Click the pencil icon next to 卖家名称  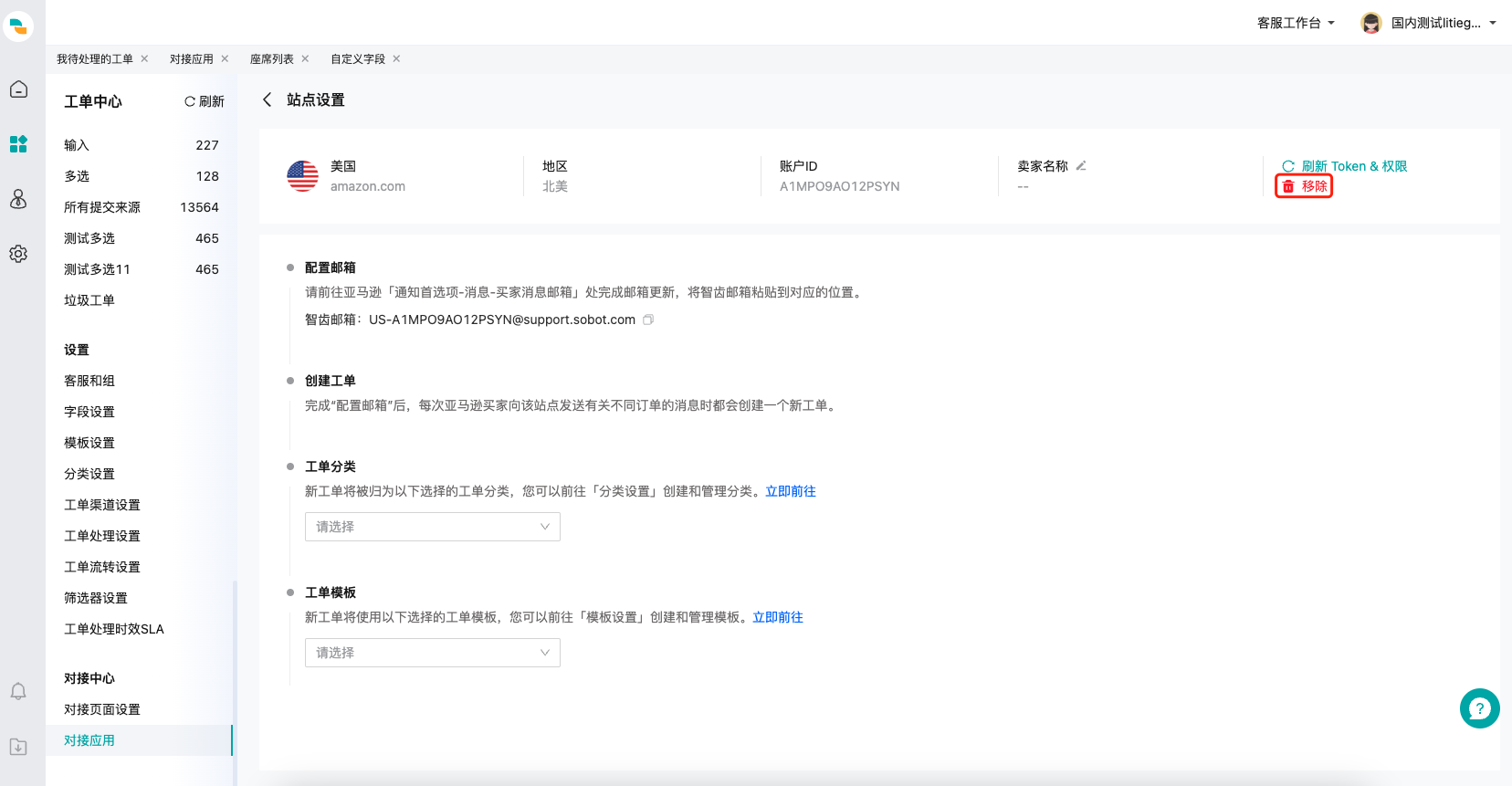coord(1081,166)
